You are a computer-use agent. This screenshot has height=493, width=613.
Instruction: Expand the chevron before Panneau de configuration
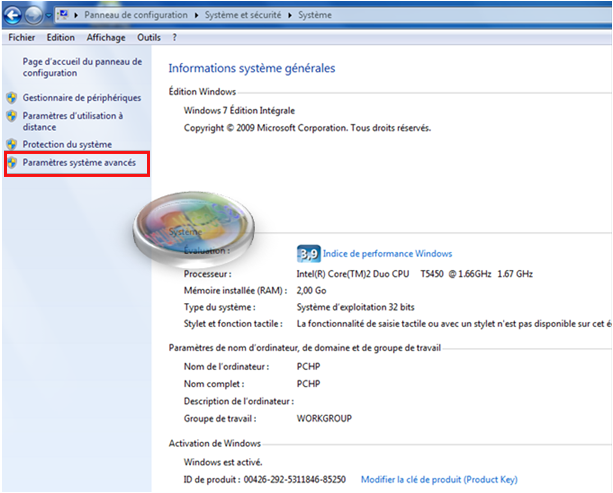tap(76, 15)
